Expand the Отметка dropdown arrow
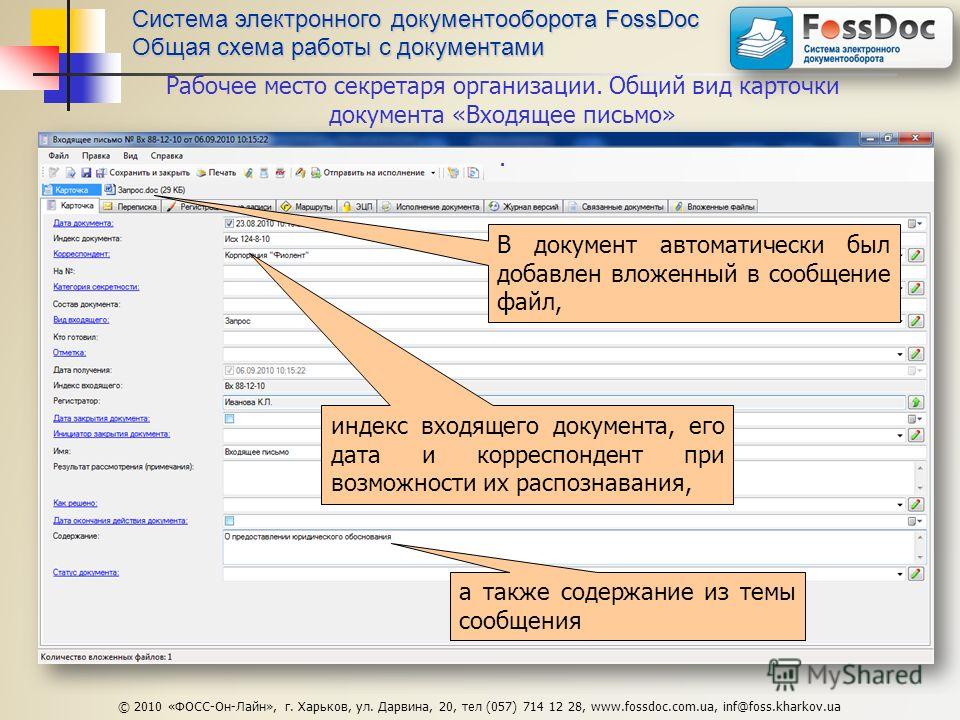The height and width of the screenshot is (720, 960). (900, 354)
